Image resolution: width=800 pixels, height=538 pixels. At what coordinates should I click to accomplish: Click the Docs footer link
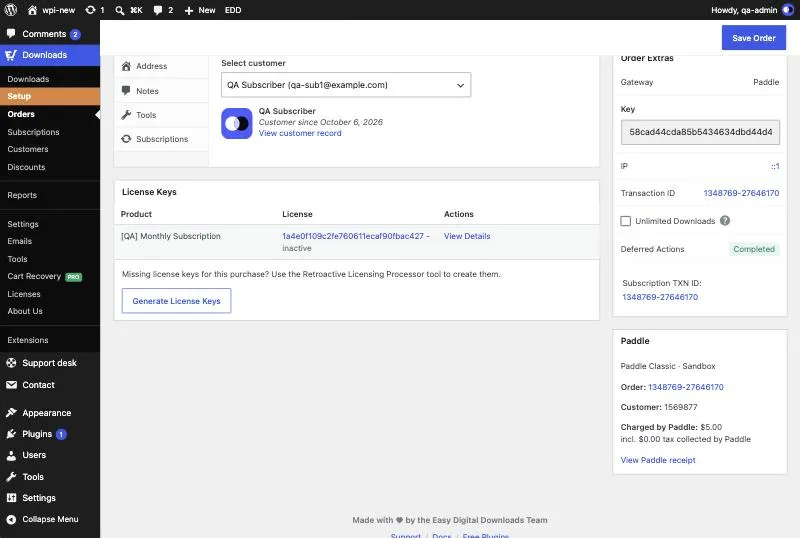coord(442,535)
